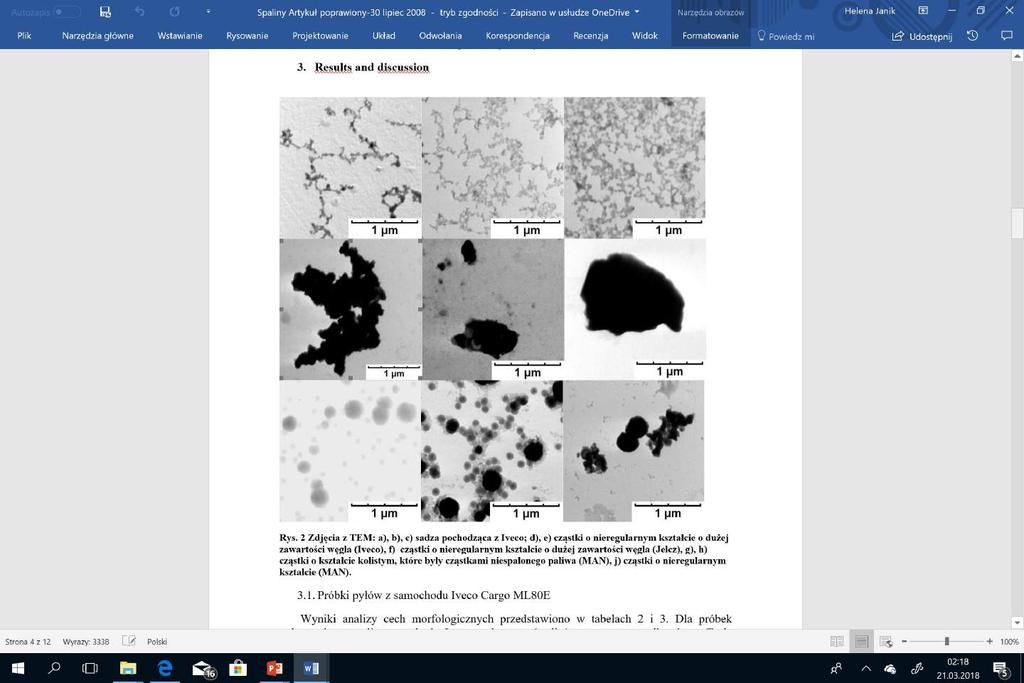Expand Quick Access Toolbar customize arrow
This screenshot has height=683, width=1024.
click(x=208, y=12)
